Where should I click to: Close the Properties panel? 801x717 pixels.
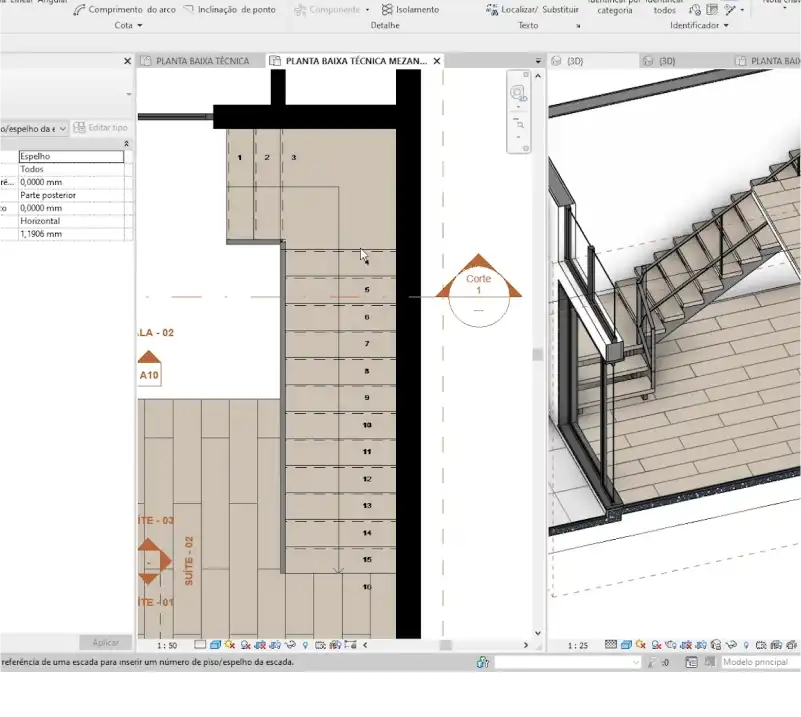[128, 61]
